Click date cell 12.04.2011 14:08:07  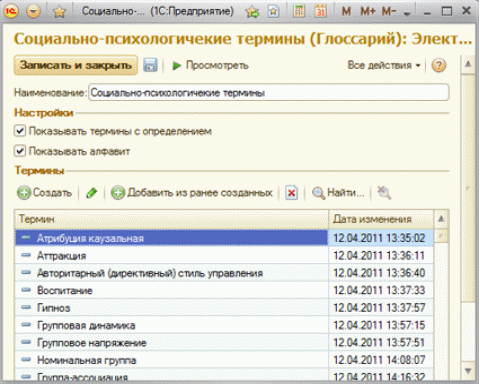(x=381, y=360)
